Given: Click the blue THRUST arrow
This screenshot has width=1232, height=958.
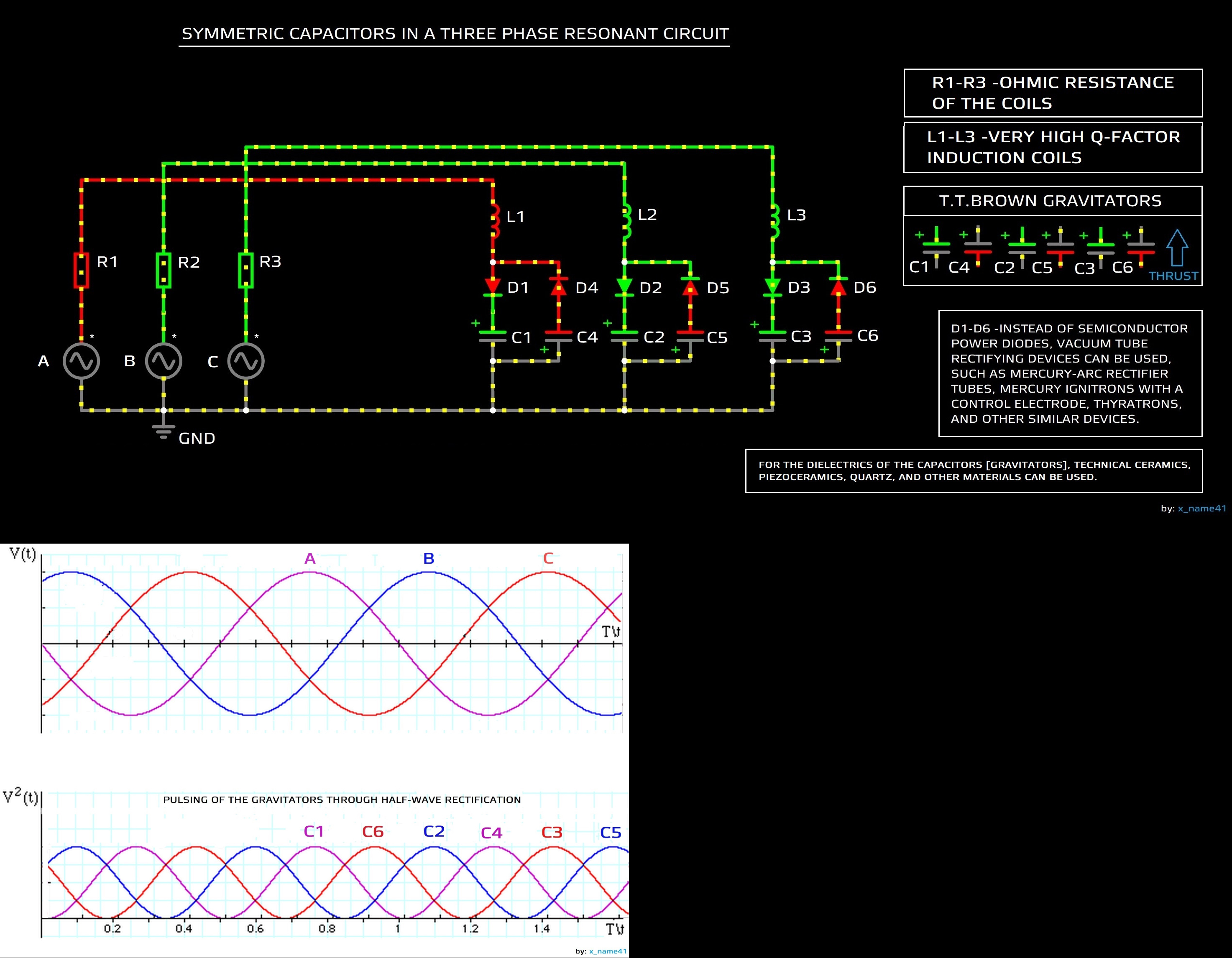Looking at the screenshot, I should [x=1177, y=248].
